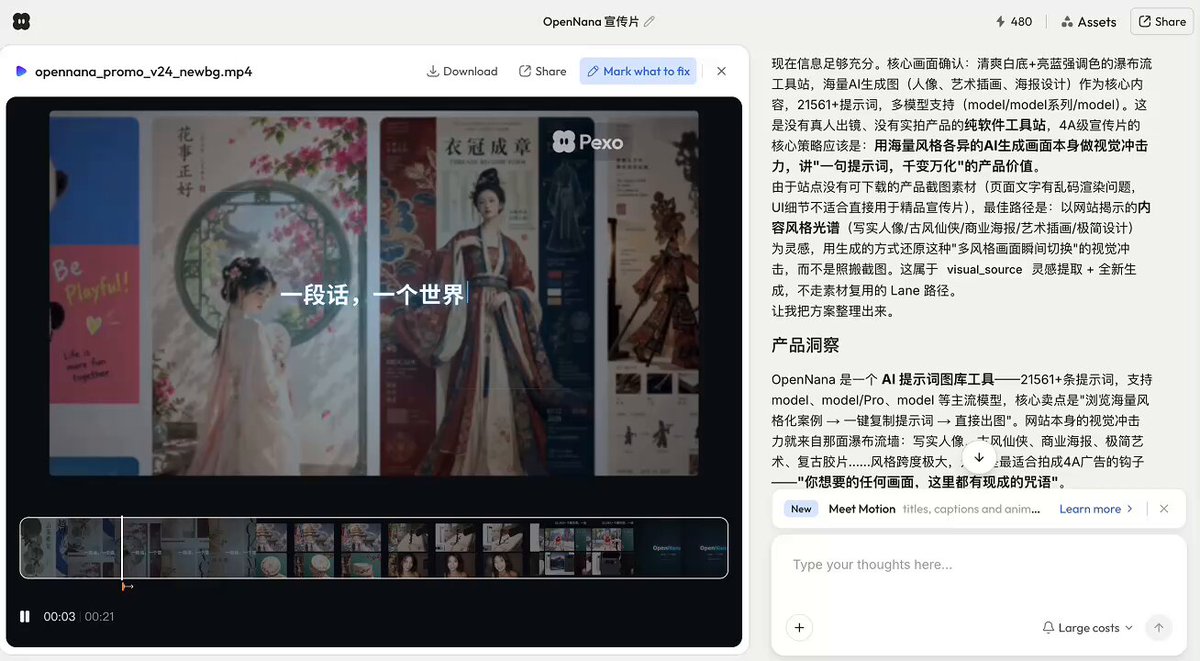Expand the Large costs dropdown

(x=1087, y=628)
